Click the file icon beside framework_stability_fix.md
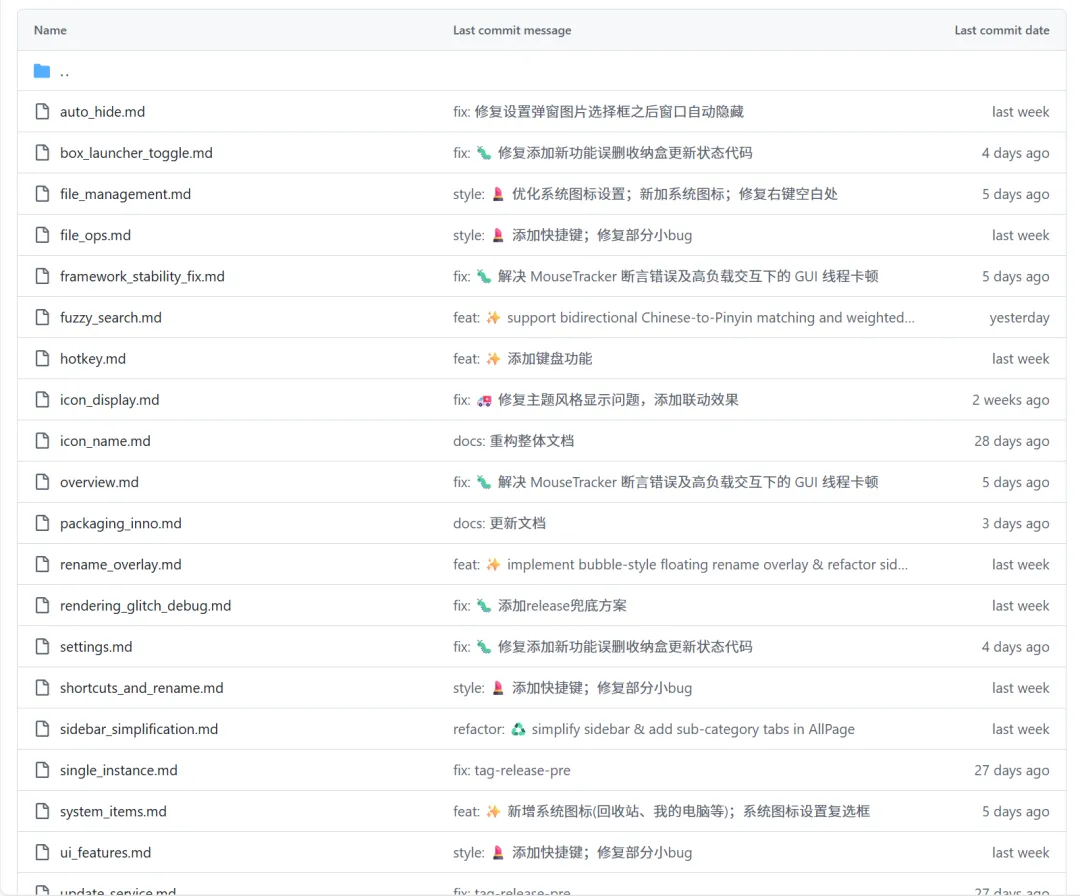This screenshot has height=896, width=1080. (x=42, y=276)
